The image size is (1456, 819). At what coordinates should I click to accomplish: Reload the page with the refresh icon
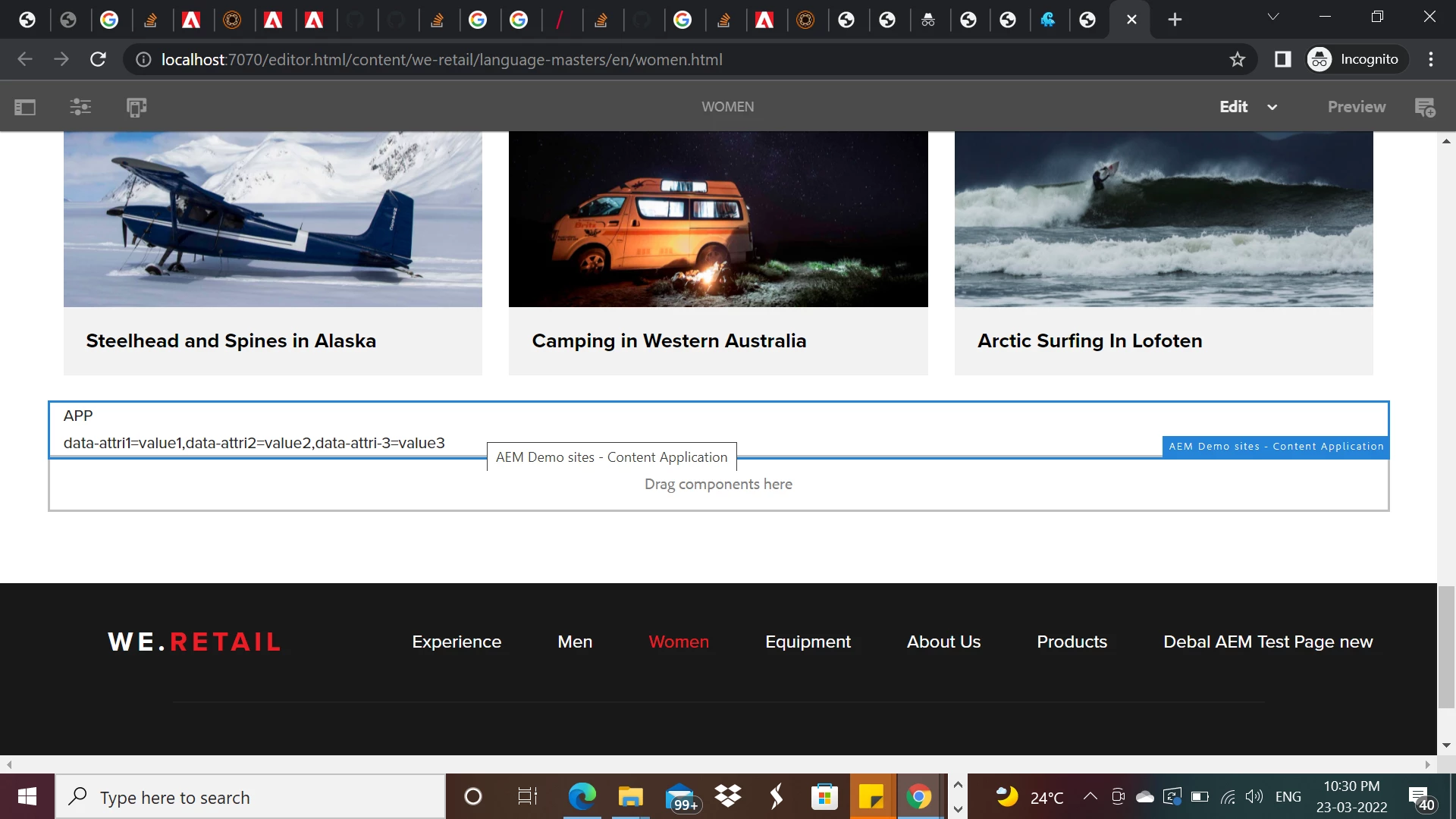click(x=98, y=59)
